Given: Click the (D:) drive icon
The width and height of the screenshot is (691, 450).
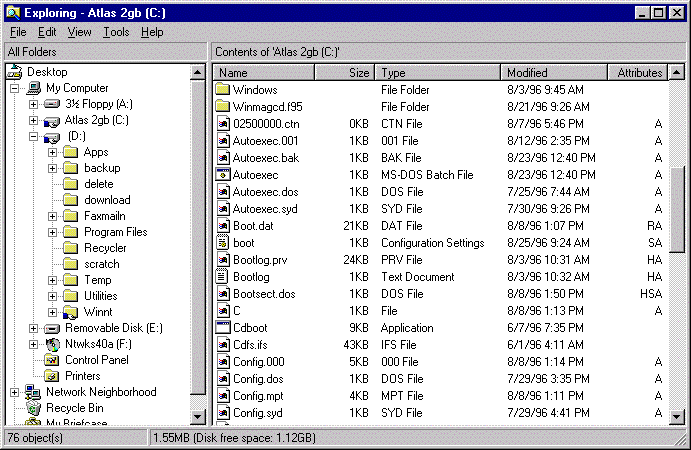Looking at the screenshot, I should click(x=52, y=137).
